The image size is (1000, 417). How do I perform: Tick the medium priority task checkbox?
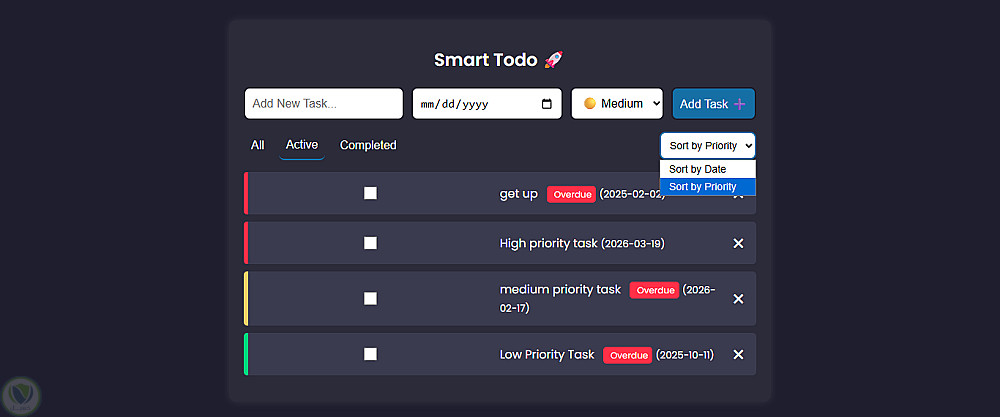pyautogui.click(x=370, y=298)
